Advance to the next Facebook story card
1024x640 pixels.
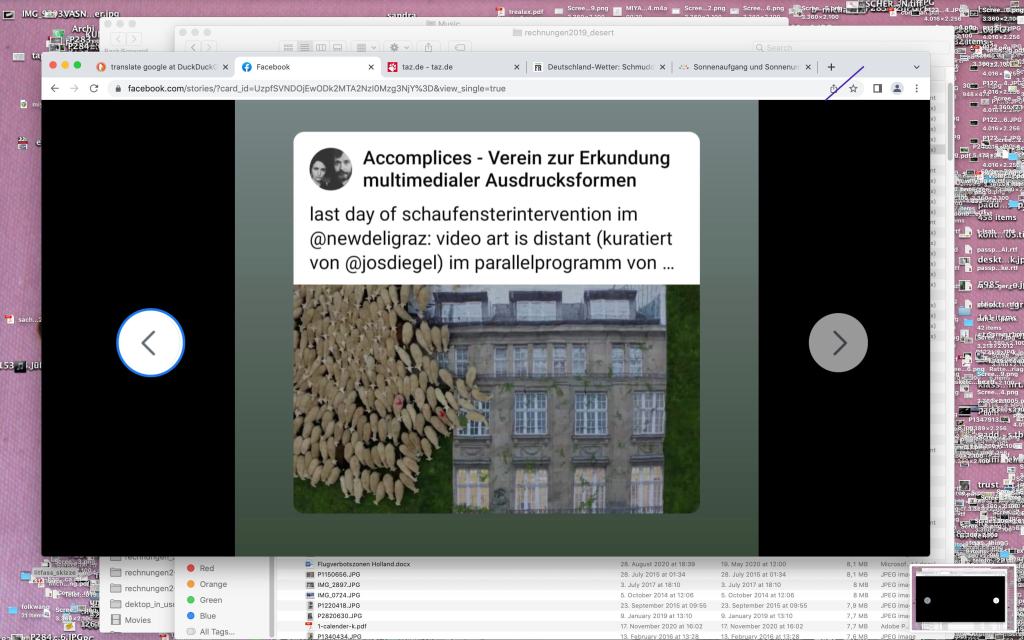pos(838,343)
